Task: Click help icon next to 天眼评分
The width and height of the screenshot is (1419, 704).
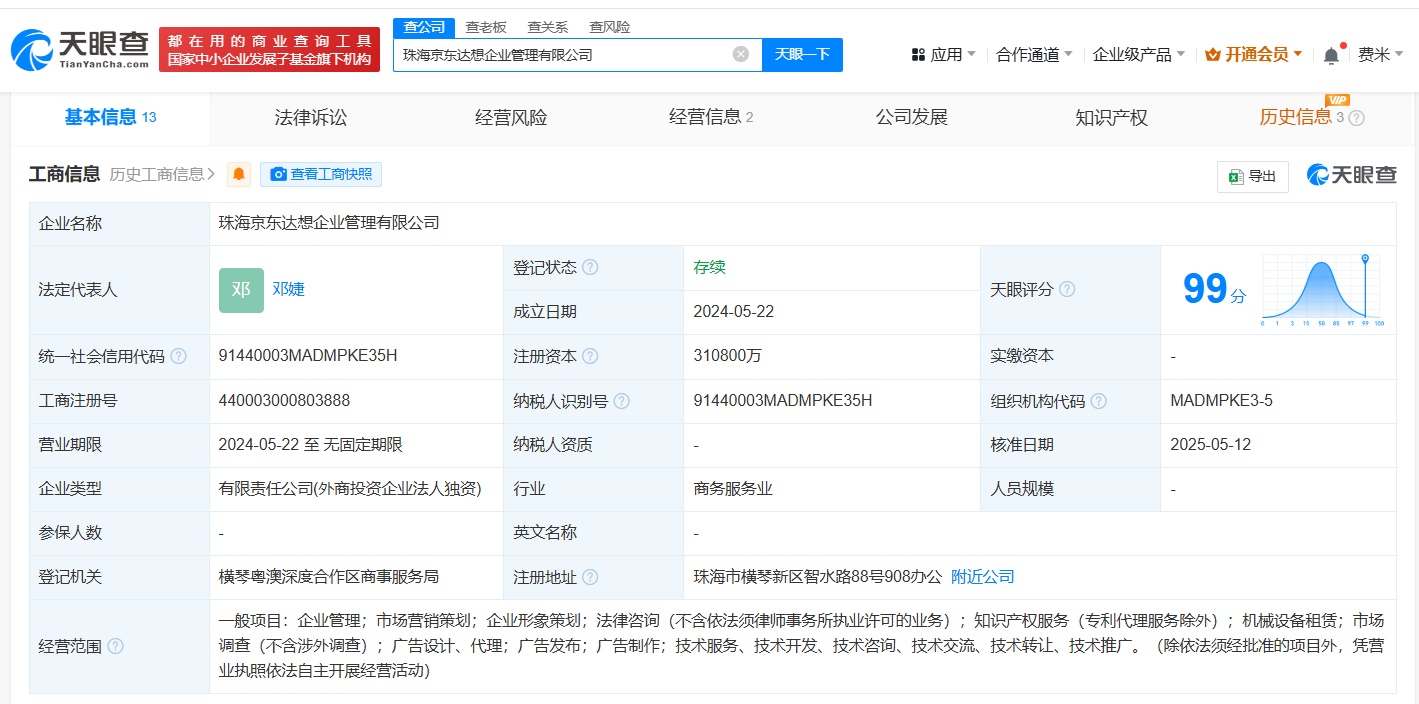Action: (1067, 289)
